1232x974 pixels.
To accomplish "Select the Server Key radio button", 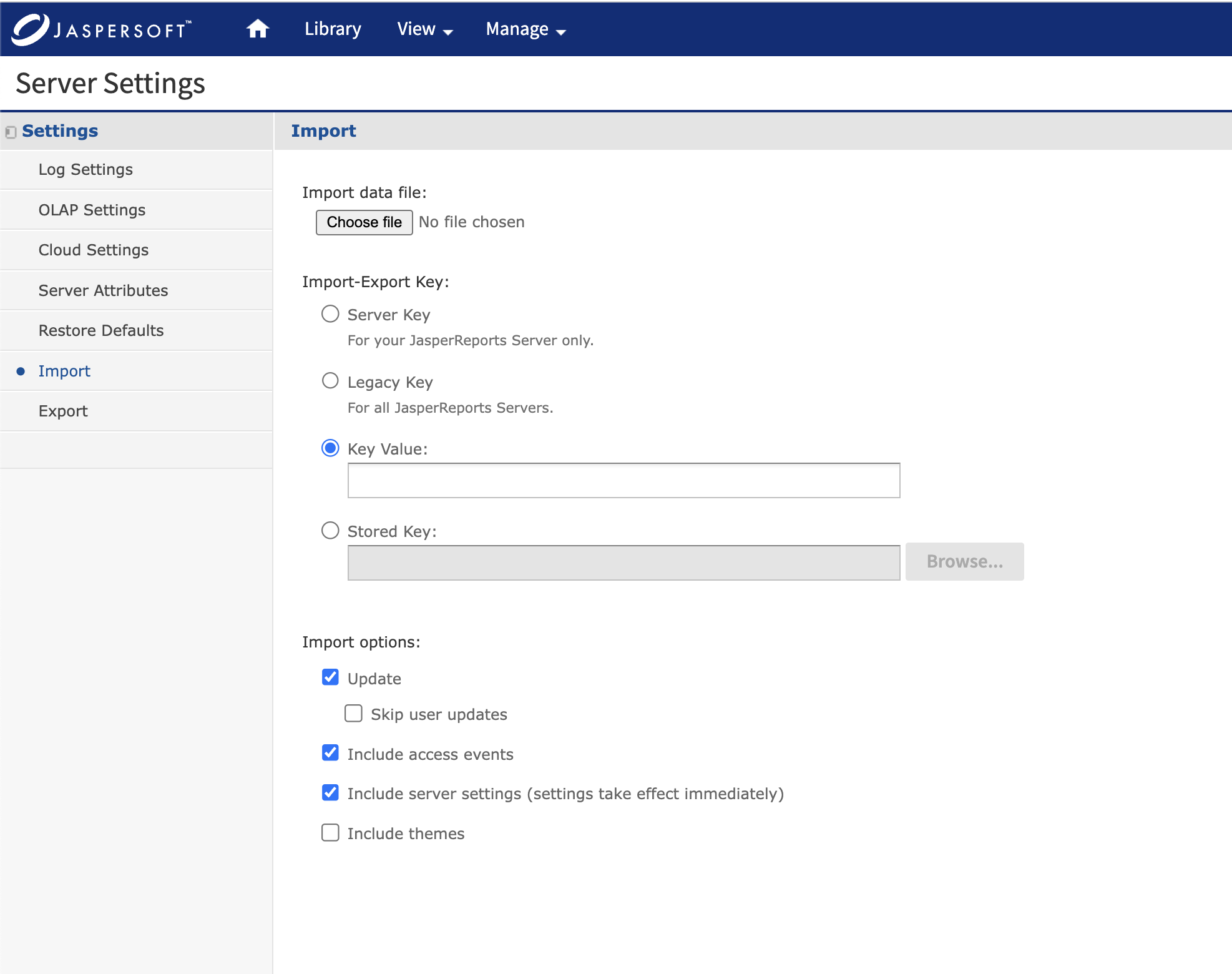I will pyautogui.click(x=330, y=313).
